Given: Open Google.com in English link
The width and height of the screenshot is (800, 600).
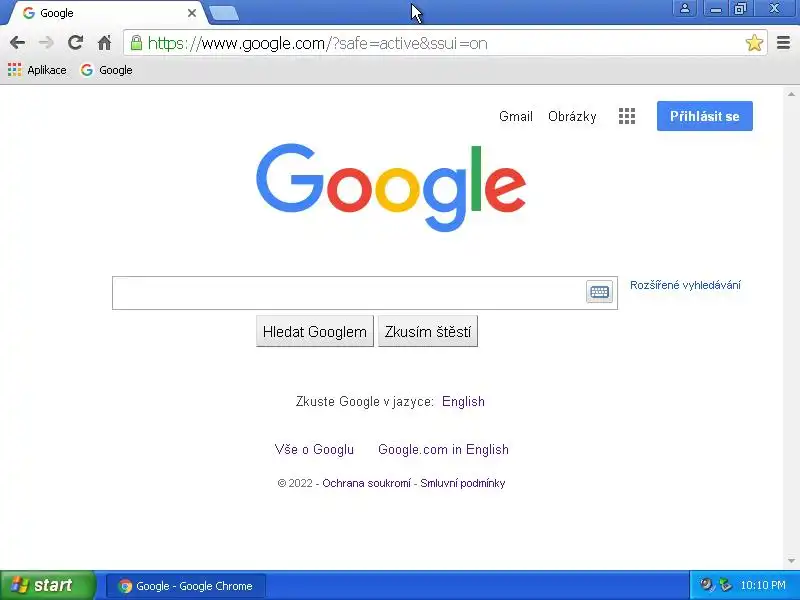Looking at the screenshot, I should 443,449.
